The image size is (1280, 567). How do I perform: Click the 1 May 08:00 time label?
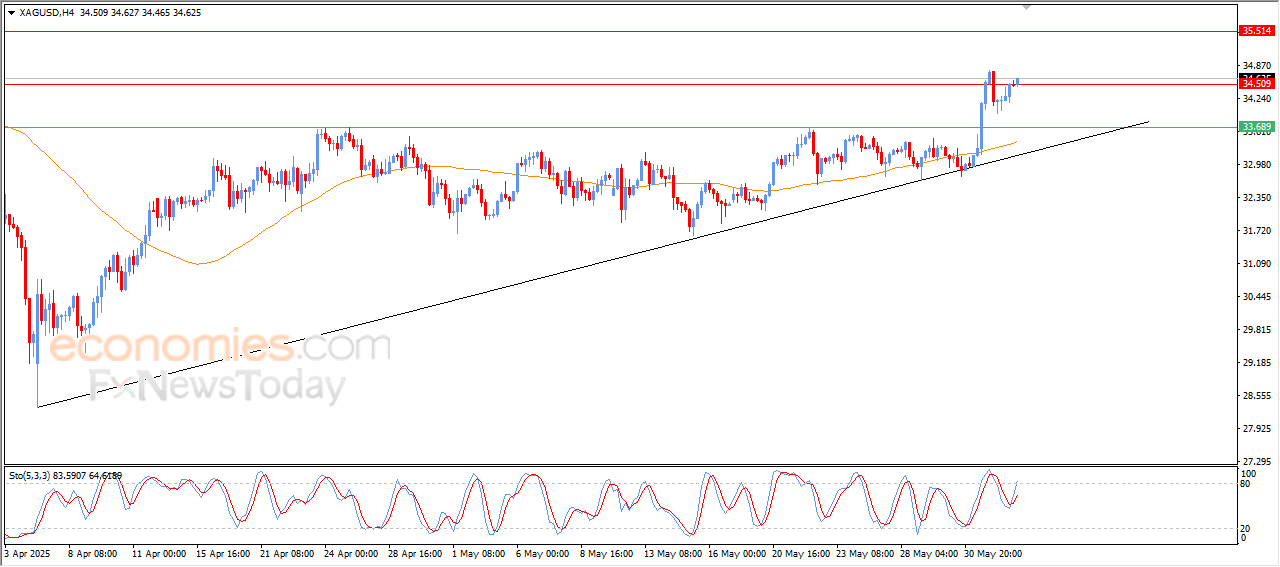click(x=479, y=552)
